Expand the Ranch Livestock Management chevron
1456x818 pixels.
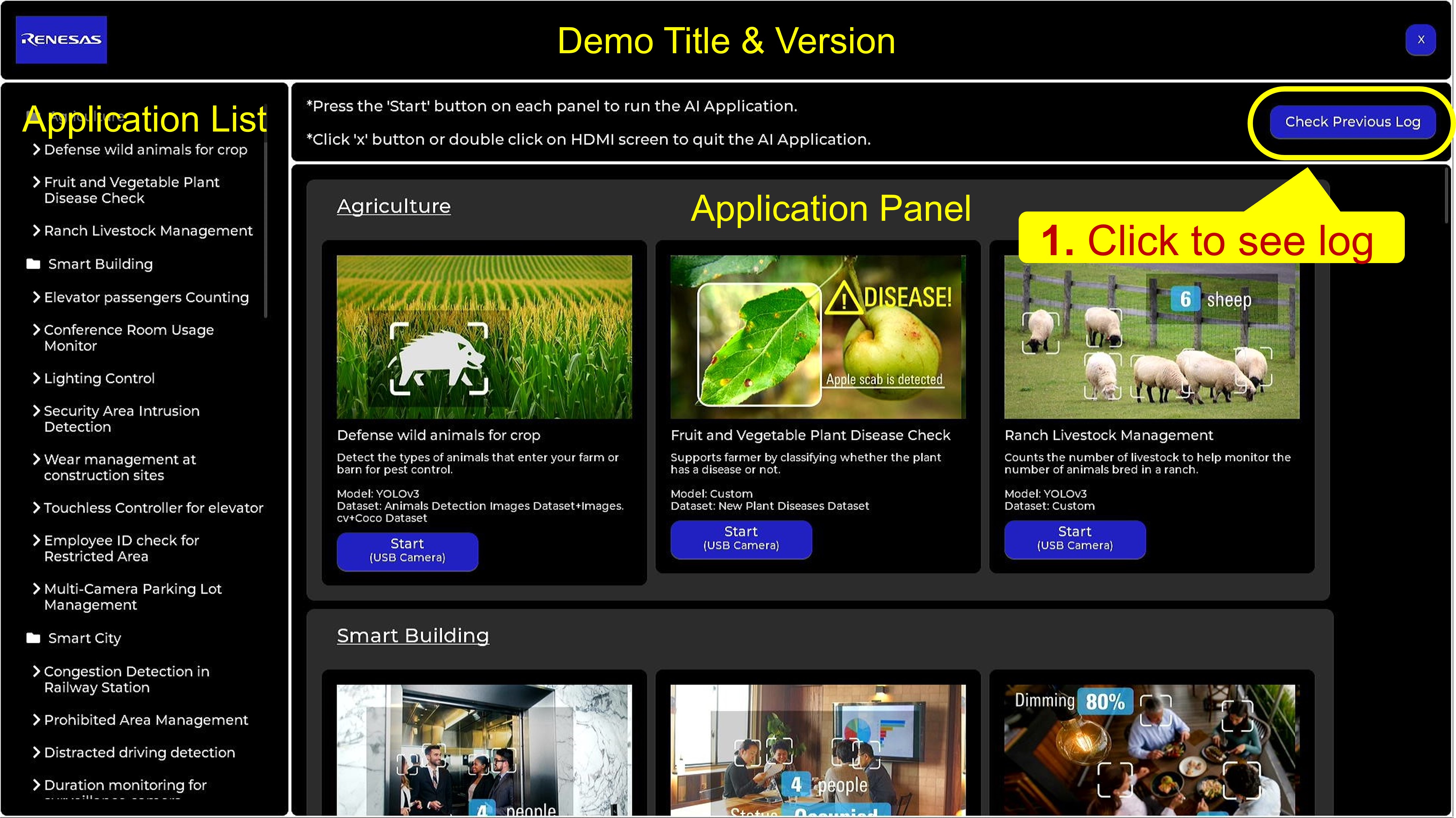(36, 230)
